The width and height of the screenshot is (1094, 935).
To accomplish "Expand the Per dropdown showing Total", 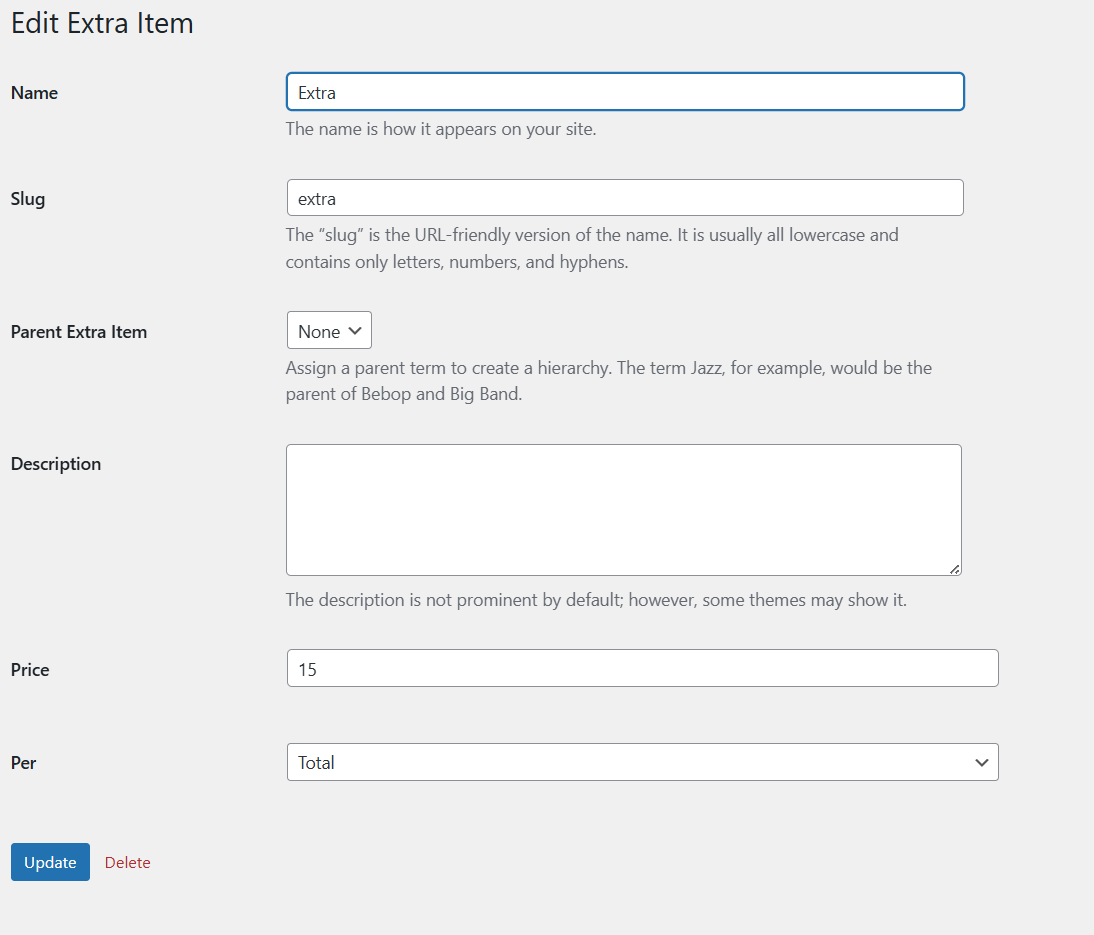I will click(x=643, y=762).
